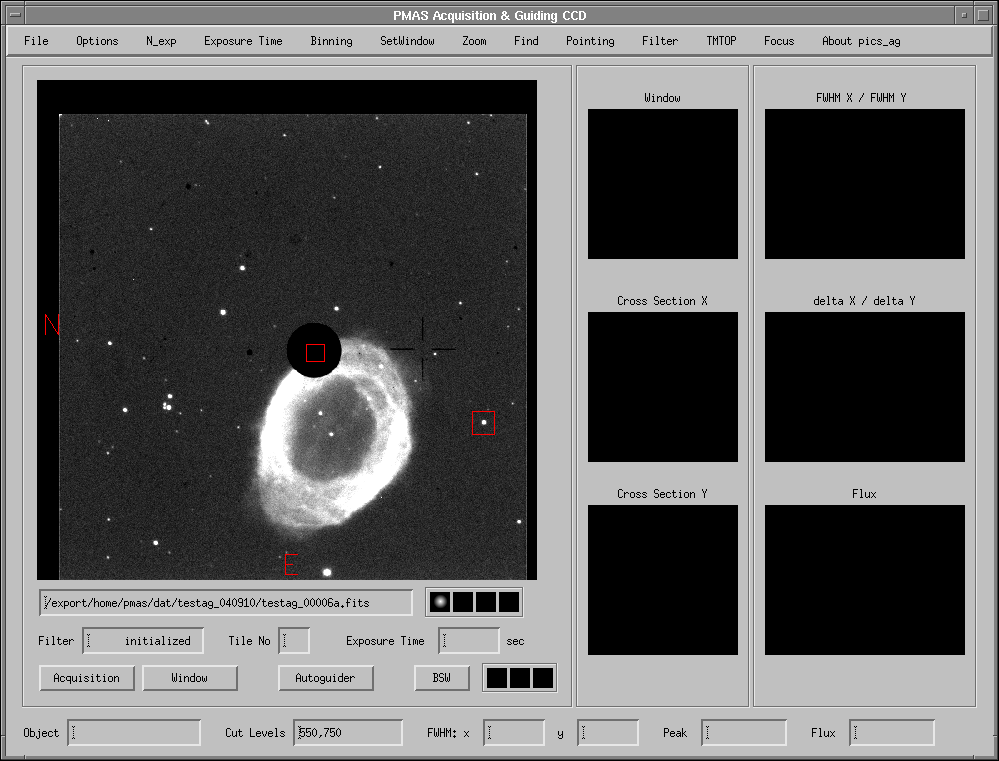Click the glowing status indicator beside the file path

tap(439, 602)
